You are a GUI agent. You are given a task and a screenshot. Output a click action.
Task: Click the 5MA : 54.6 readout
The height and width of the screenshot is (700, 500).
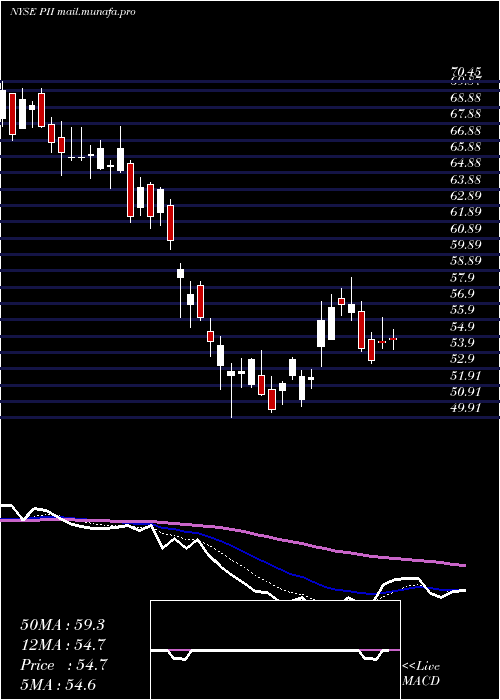pos(58,685)
